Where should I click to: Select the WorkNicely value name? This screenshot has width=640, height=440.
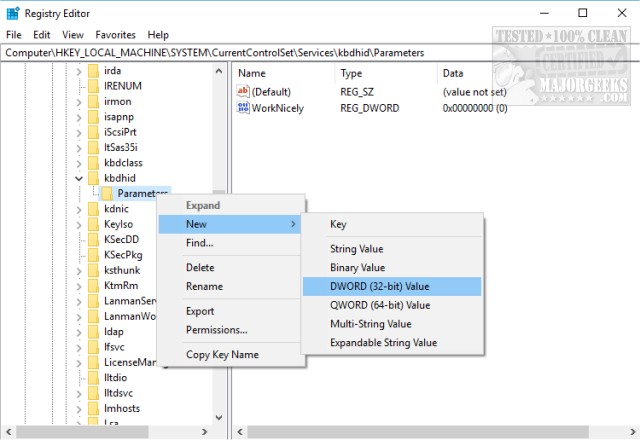coord(278,108)
